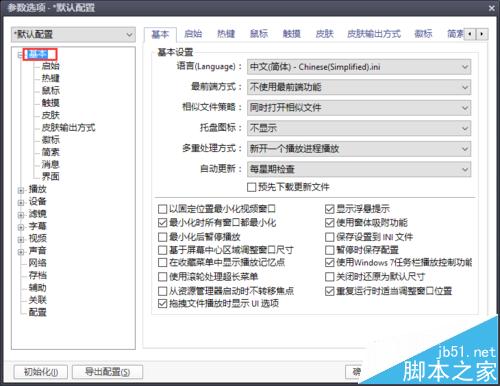
Task: Switch to the 热键 tab
Action: [x=226, y=34]
